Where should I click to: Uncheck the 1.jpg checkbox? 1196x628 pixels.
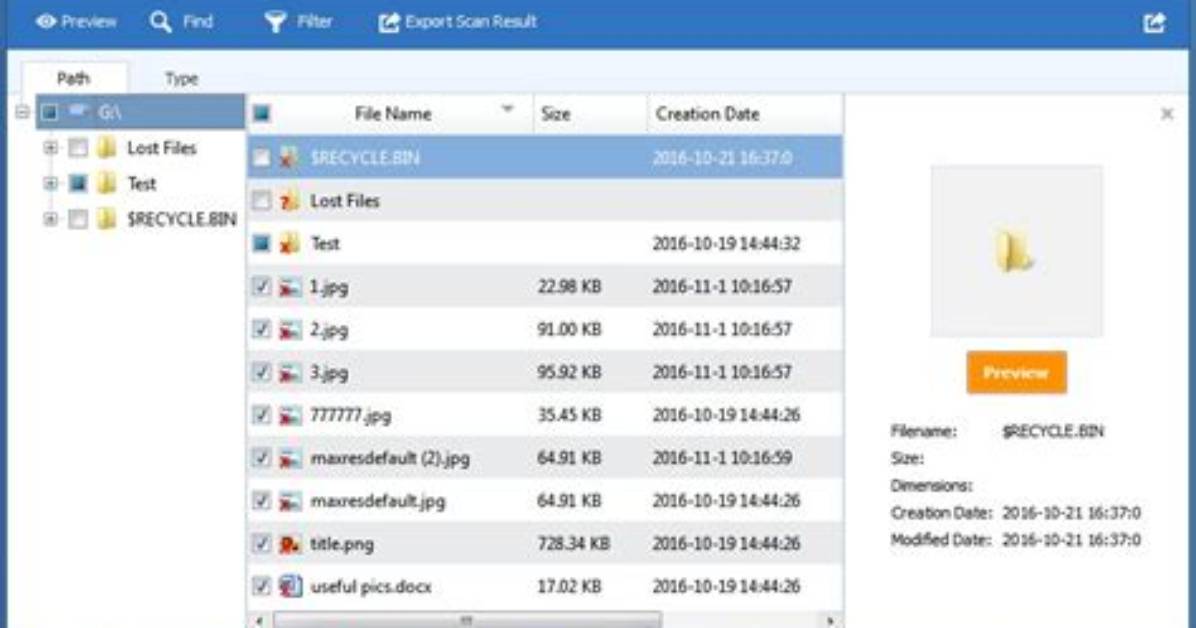pyautogui.click(x=261, y=287)
